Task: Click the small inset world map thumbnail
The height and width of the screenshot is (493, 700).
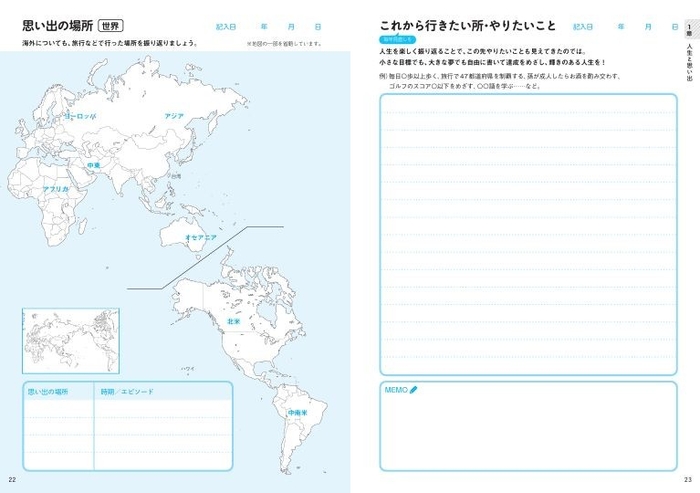Action: [70, 341]
